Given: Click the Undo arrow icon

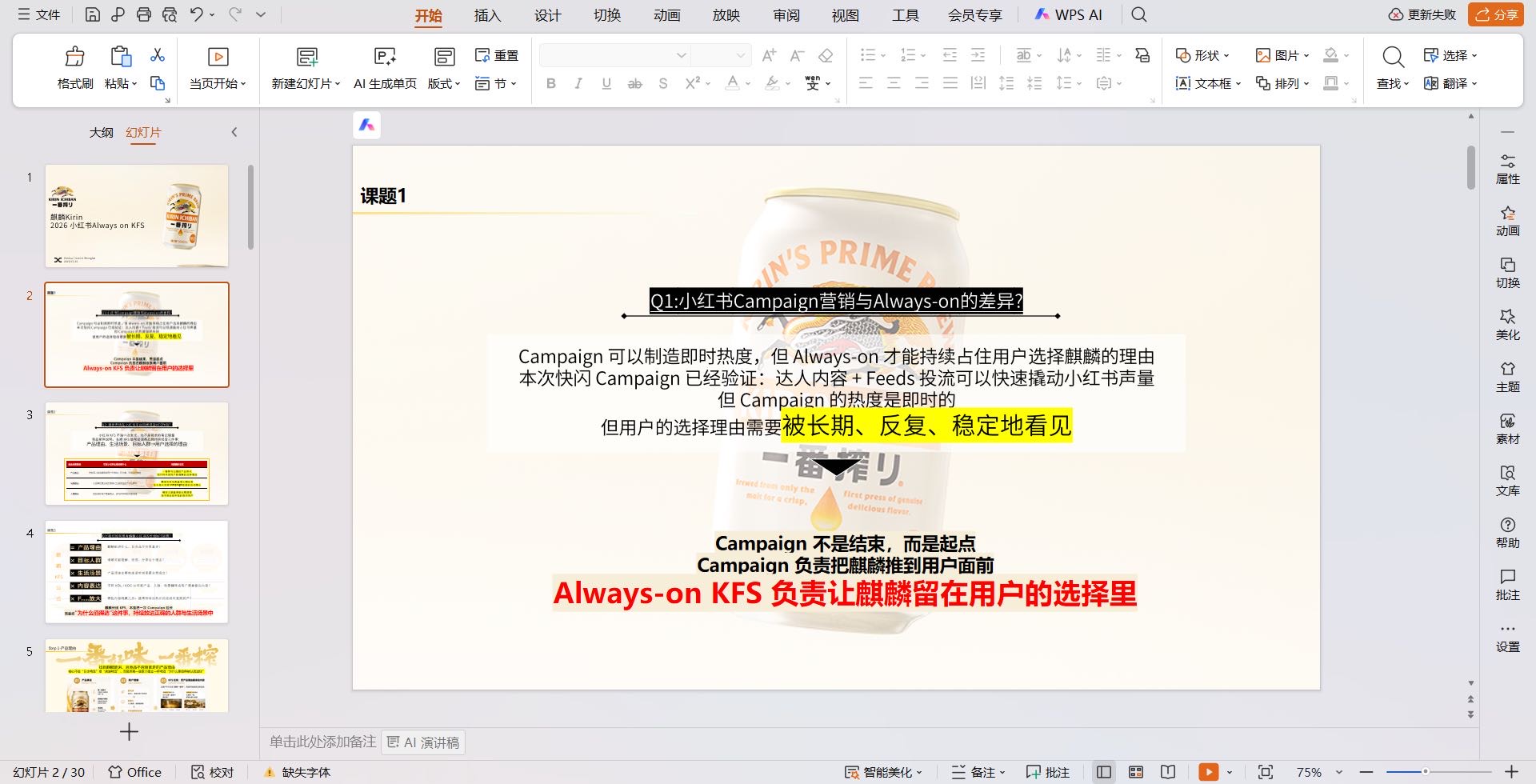Looking at the screenshot, I should 196,14.
